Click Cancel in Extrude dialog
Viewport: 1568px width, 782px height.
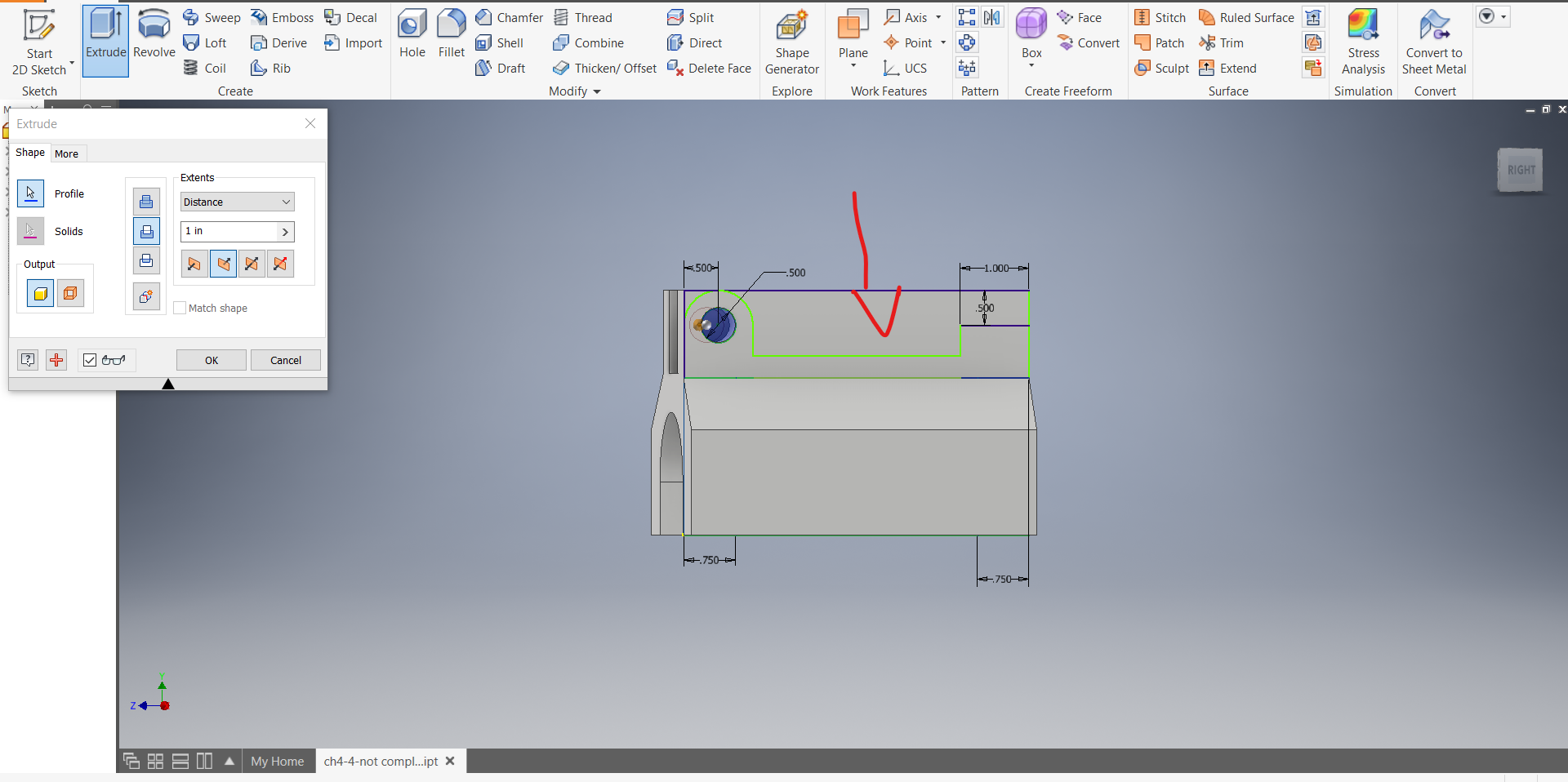pos(286,360)
